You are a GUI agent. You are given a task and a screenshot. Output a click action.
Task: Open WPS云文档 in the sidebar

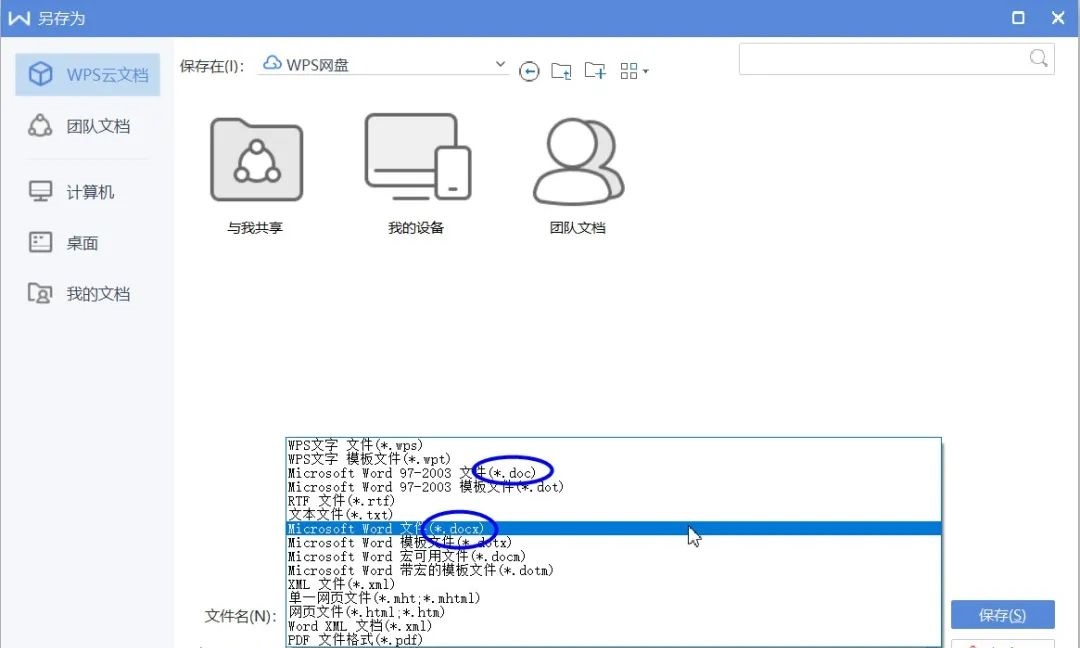click(87, 74)
